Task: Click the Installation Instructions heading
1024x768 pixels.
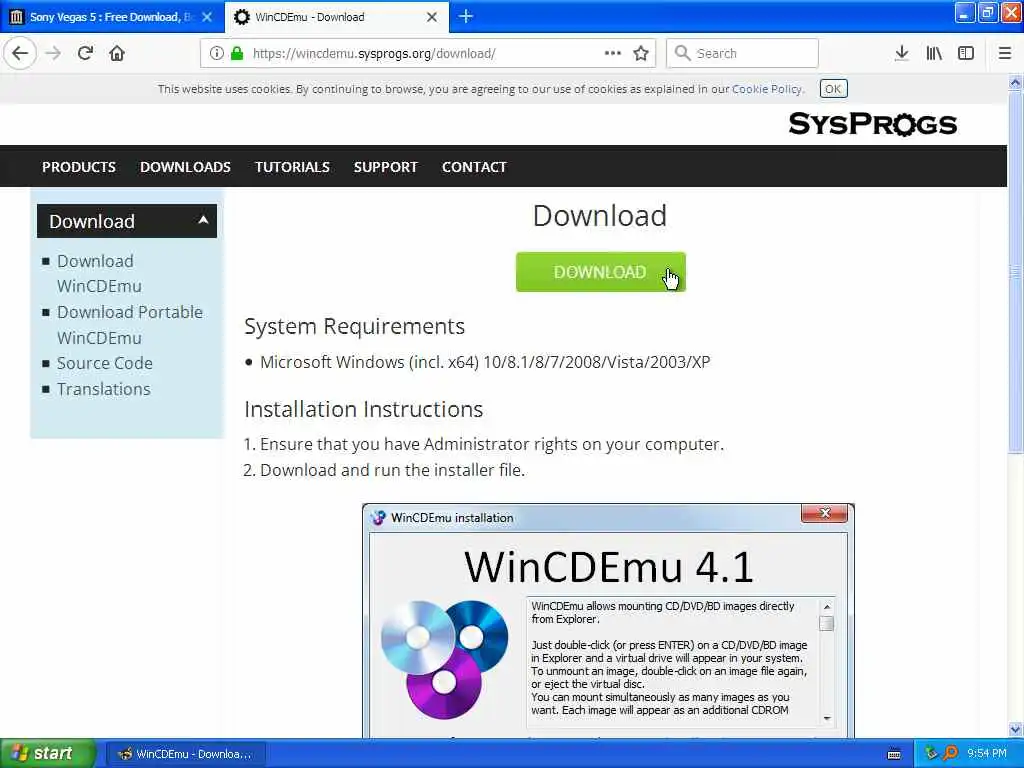Action: [x=363, y=409]
